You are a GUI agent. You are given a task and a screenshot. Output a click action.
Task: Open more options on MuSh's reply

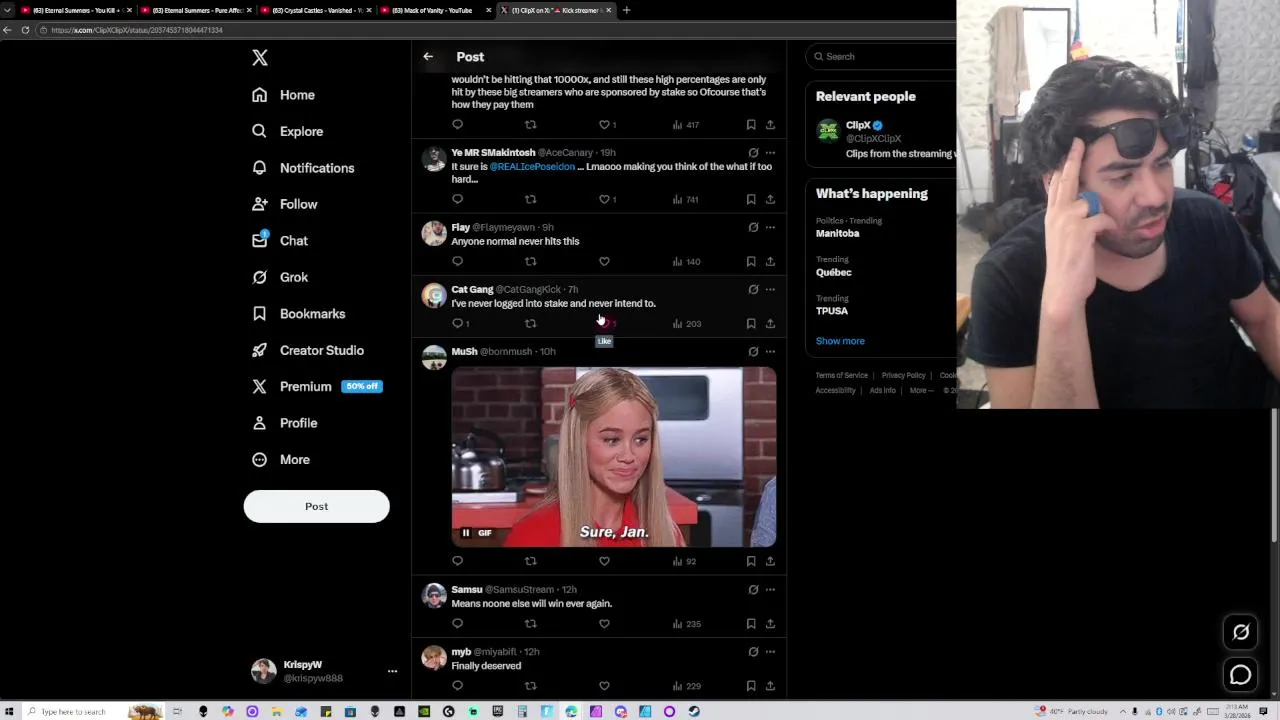point(770,352)
